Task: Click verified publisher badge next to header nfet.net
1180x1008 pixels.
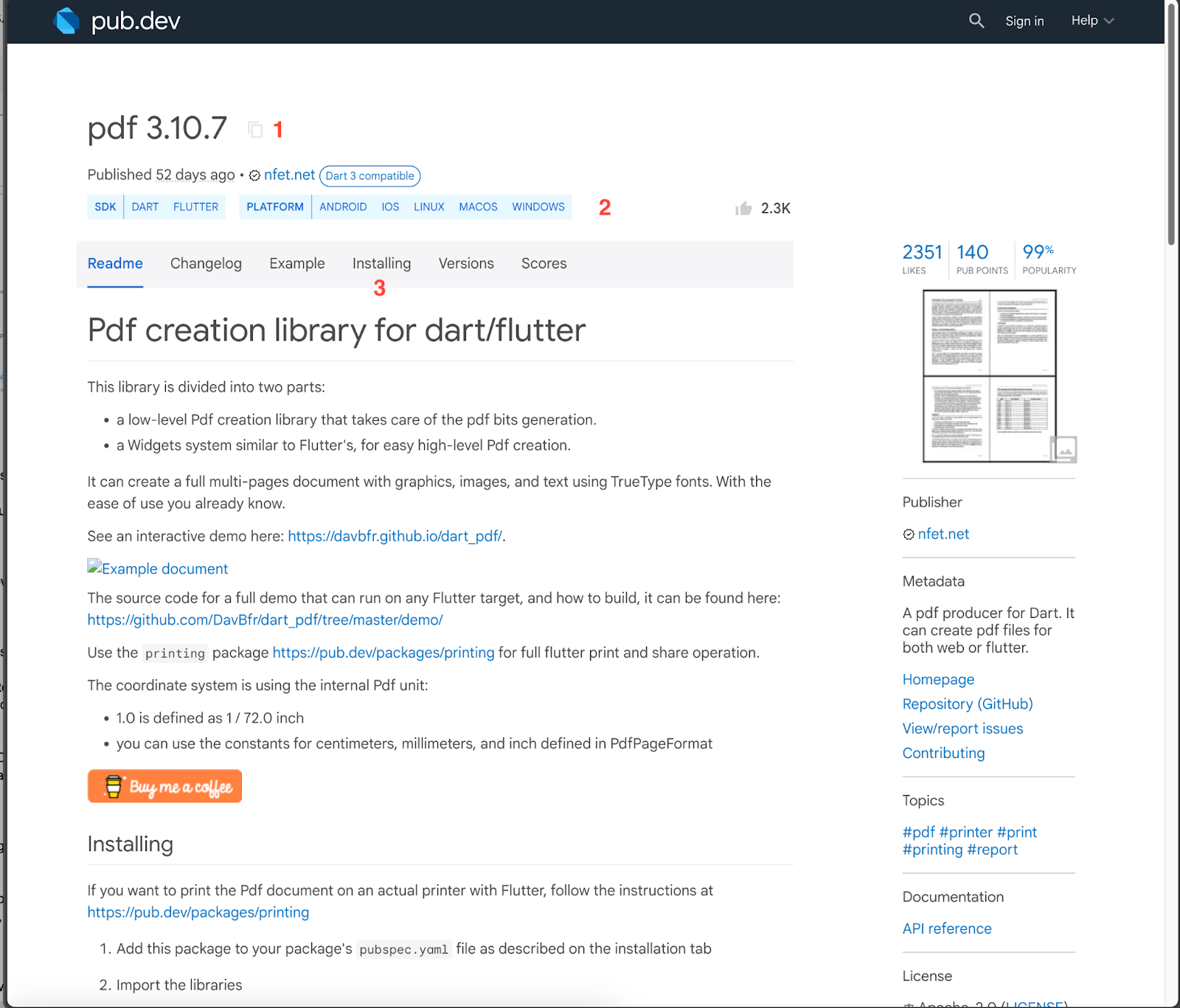Action: (x=254, y=175)
